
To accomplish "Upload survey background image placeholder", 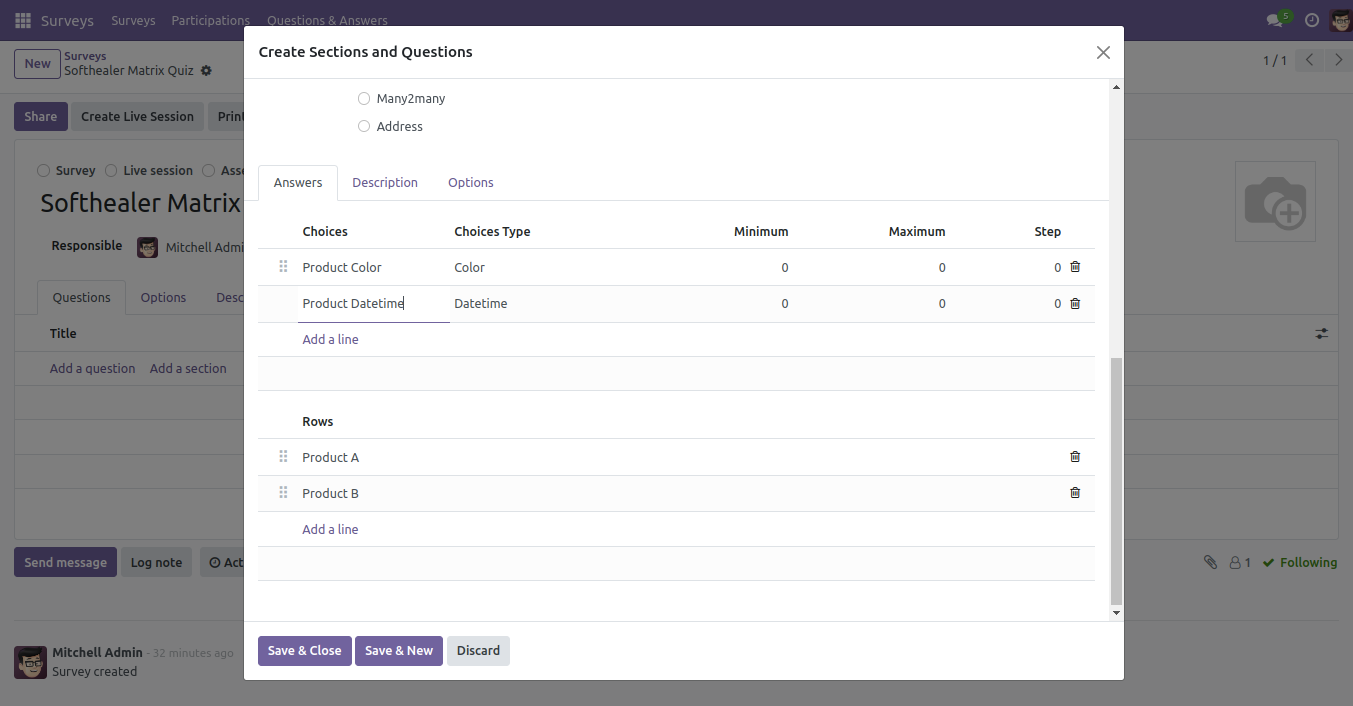I will click(x=1275, y=201).
